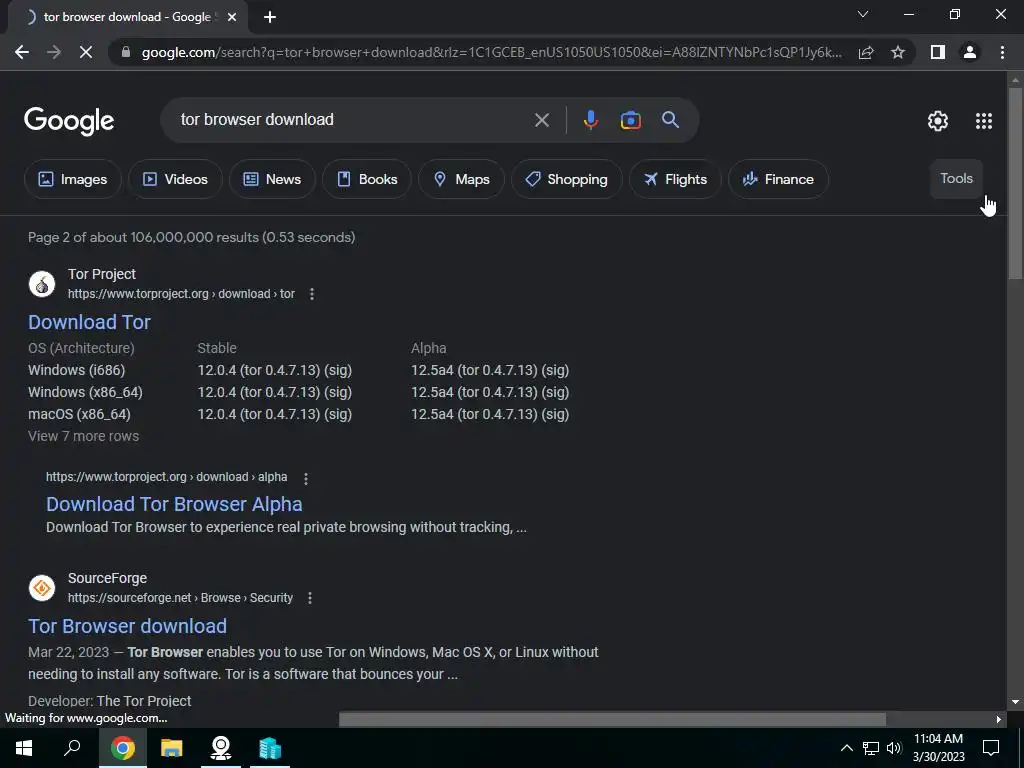Click the horizontal page scrollbar
The height and width of the screenshot is (768, 1024).
[x=612, y=719]
